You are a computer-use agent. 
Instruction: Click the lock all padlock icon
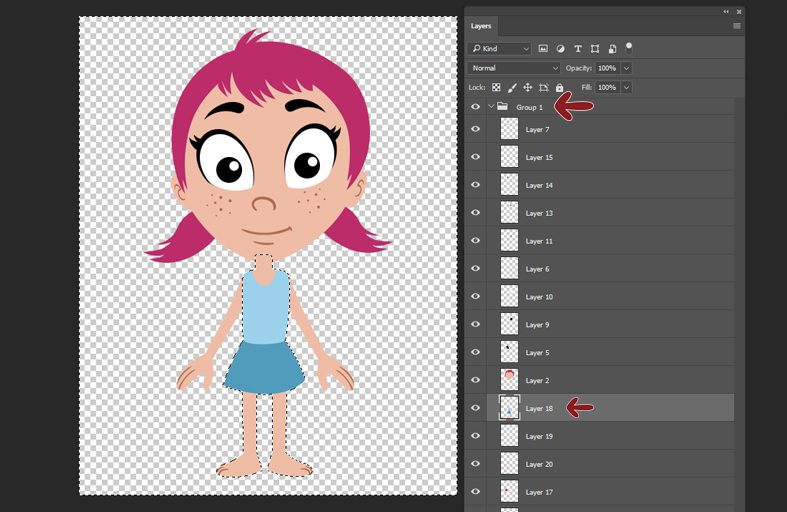tap(559, 88)
